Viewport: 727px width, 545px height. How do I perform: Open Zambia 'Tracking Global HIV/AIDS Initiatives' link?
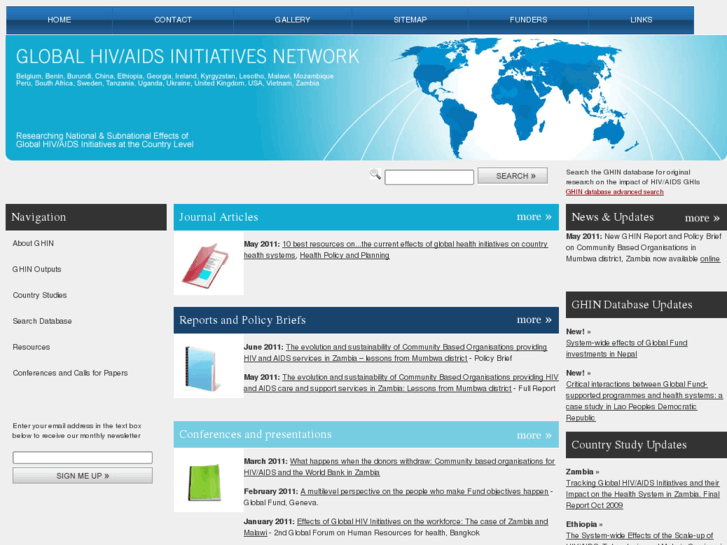[x=643, y=494]
